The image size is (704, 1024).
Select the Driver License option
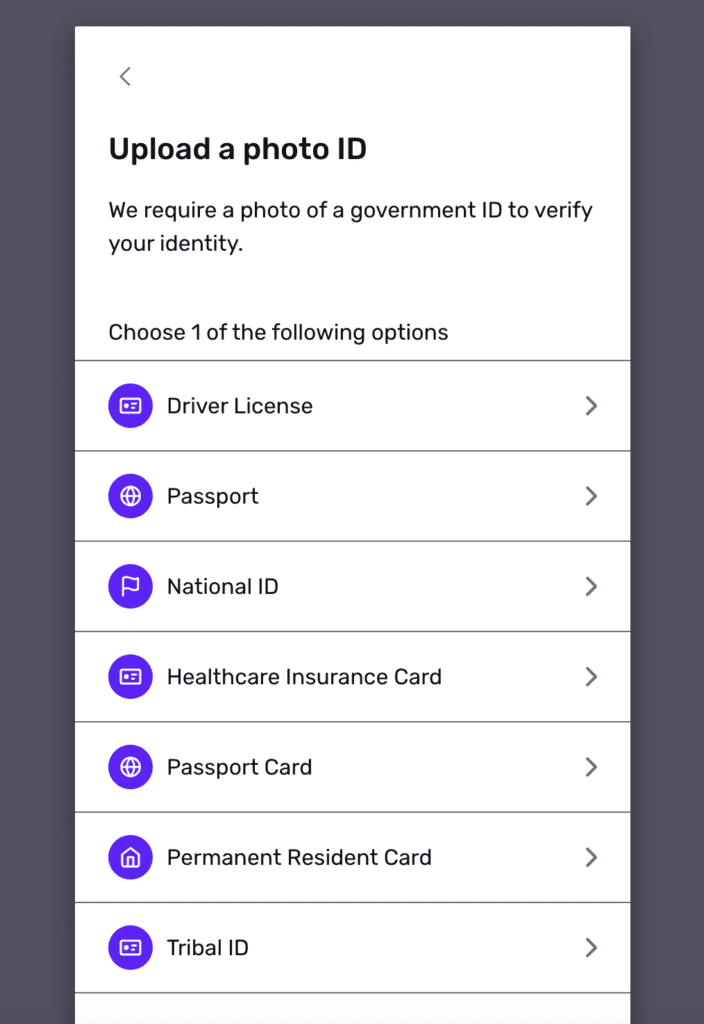click(352, 405)
